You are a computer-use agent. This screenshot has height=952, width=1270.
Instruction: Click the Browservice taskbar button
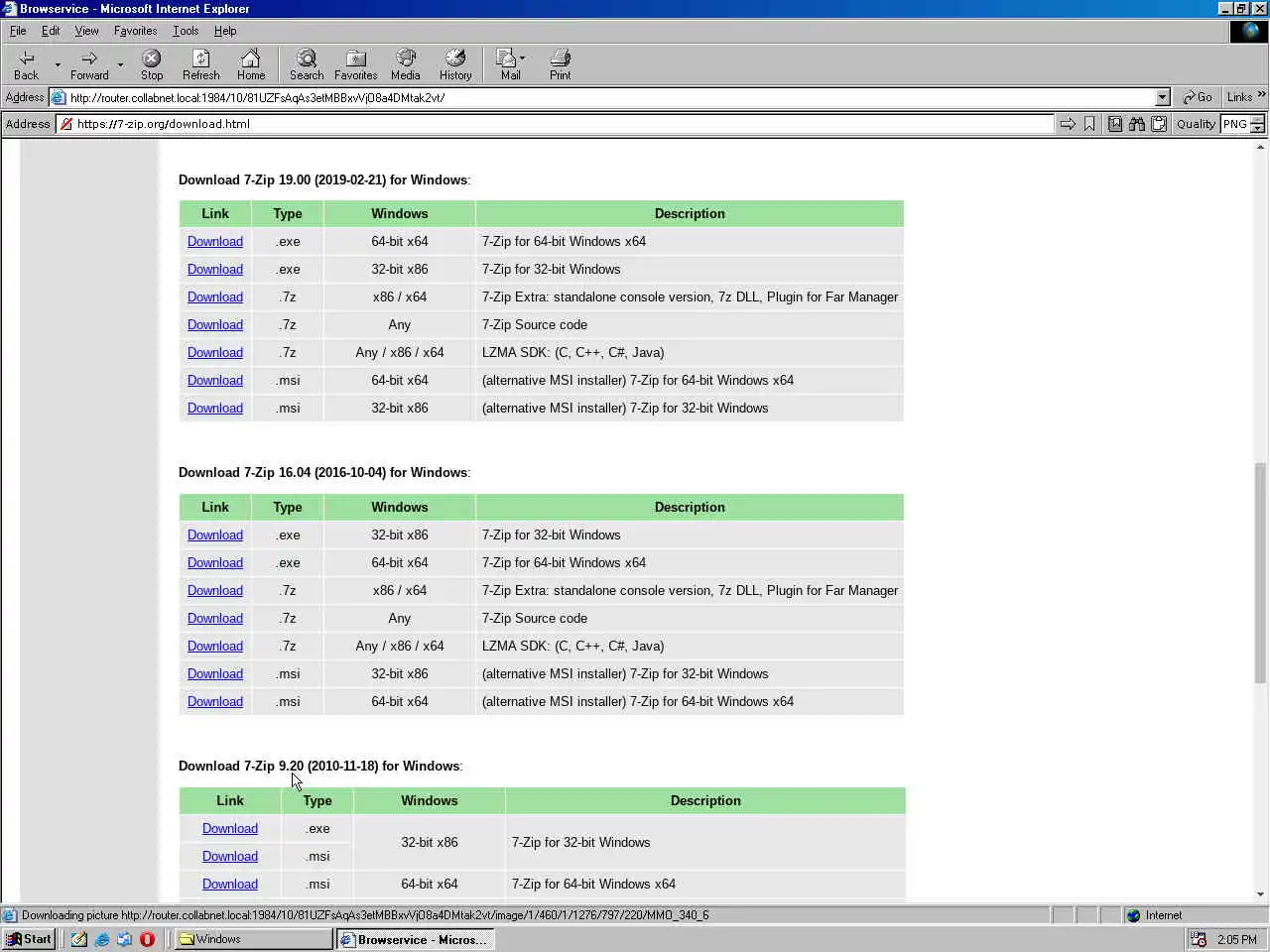[415, 939]
